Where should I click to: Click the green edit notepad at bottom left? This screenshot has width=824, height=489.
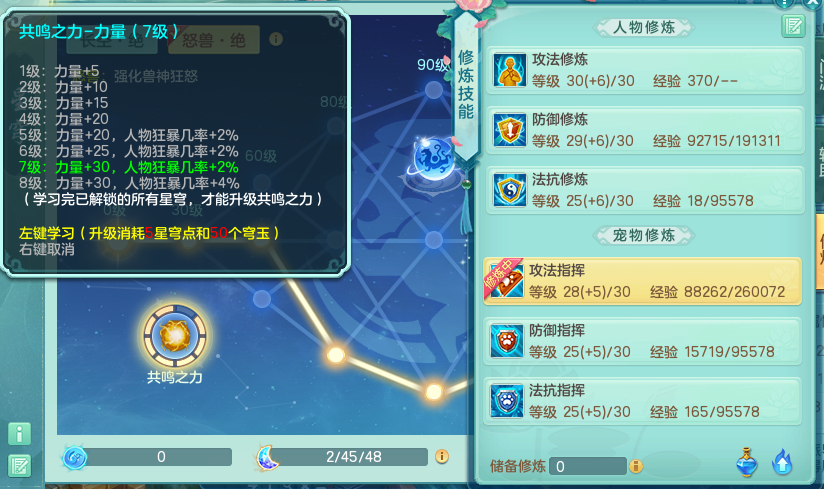point(19,465)
